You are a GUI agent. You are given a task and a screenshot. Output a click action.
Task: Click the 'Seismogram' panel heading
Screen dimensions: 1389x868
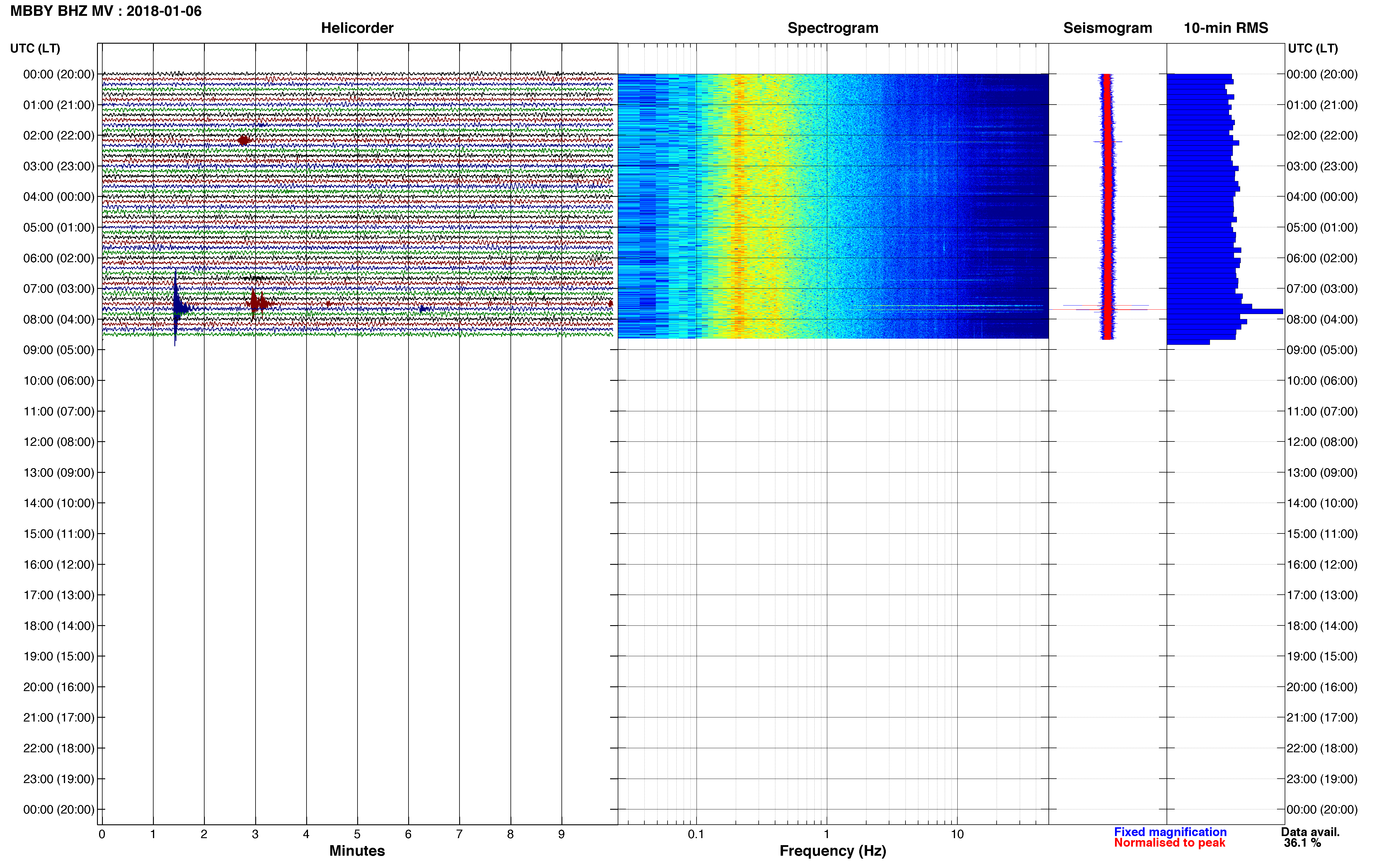1108,28
